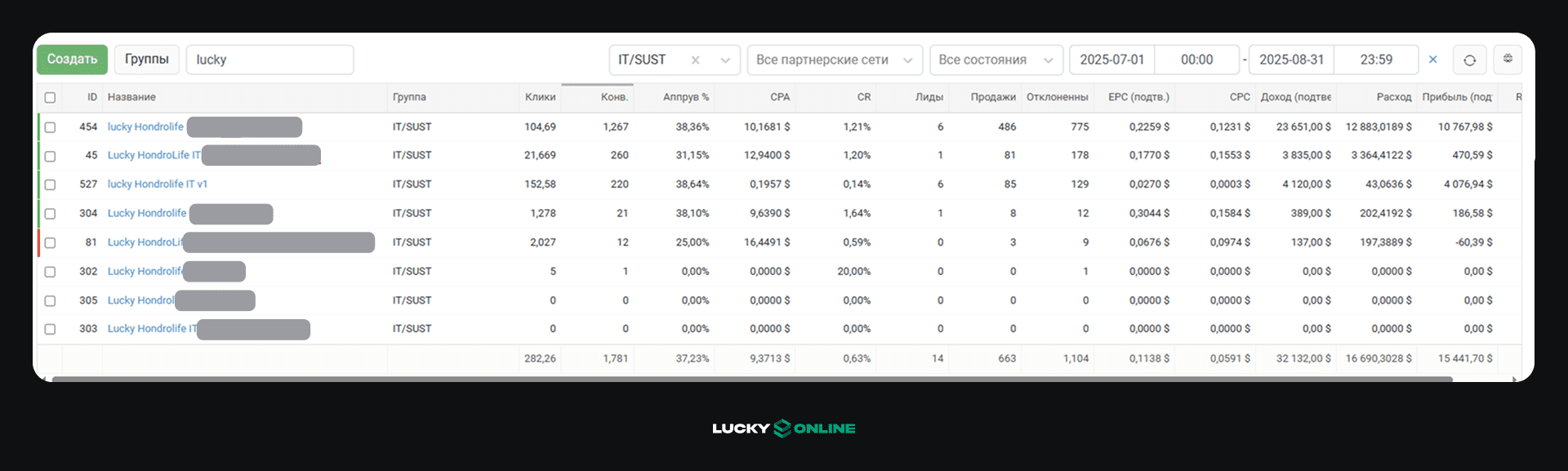
Task: Focus the search field containing 'lucky'
Action: coord(269,60)
